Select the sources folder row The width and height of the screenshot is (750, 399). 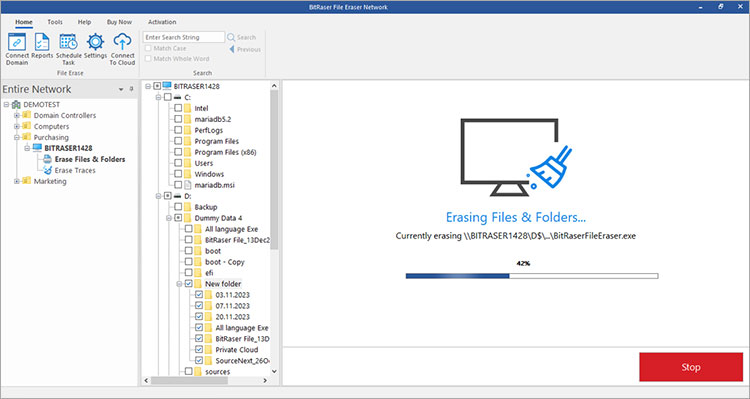click(218, 371)
